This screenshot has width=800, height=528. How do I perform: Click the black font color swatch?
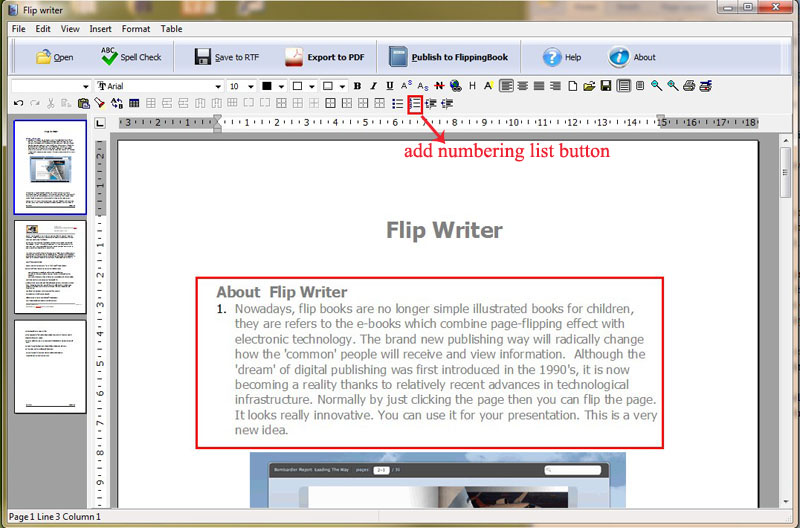click(266, 86)
